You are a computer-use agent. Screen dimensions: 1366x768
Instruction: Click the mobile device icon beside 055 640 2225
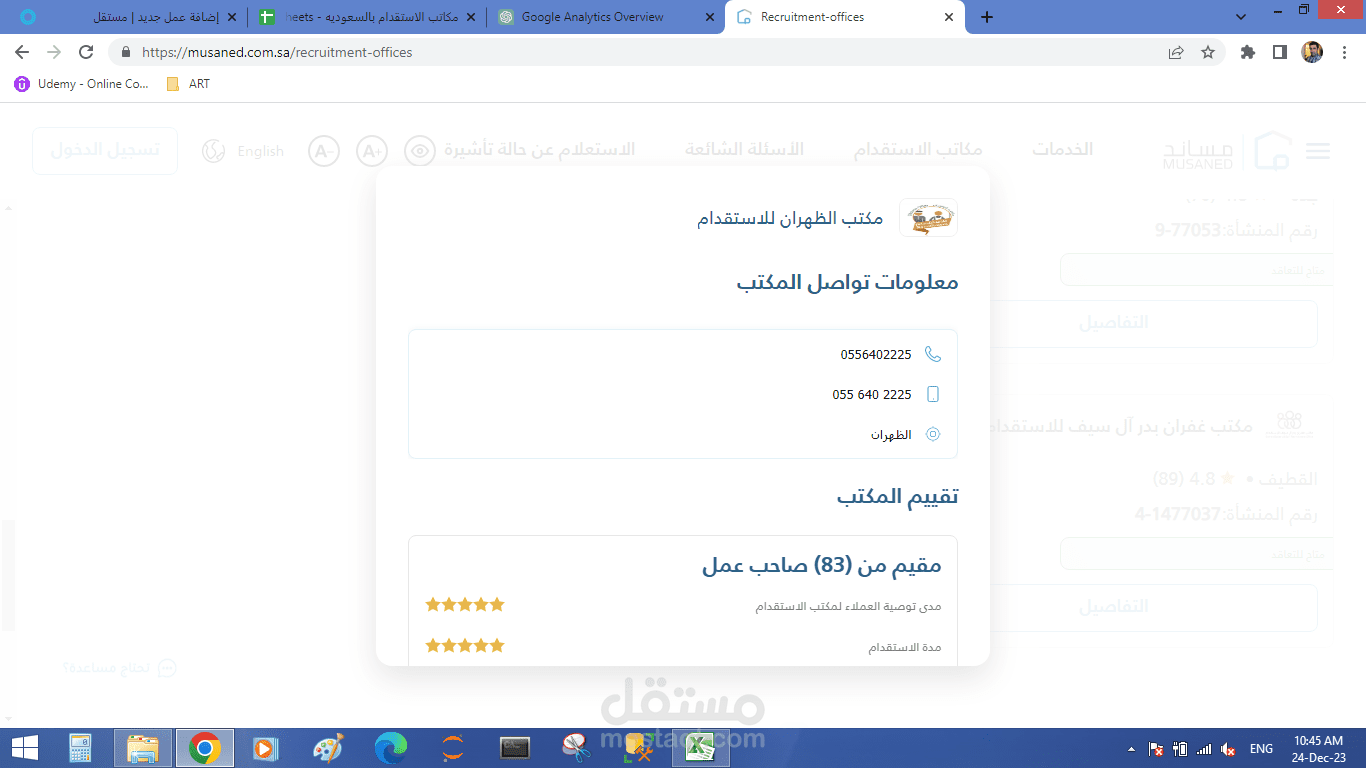click(x=933, y=394)
